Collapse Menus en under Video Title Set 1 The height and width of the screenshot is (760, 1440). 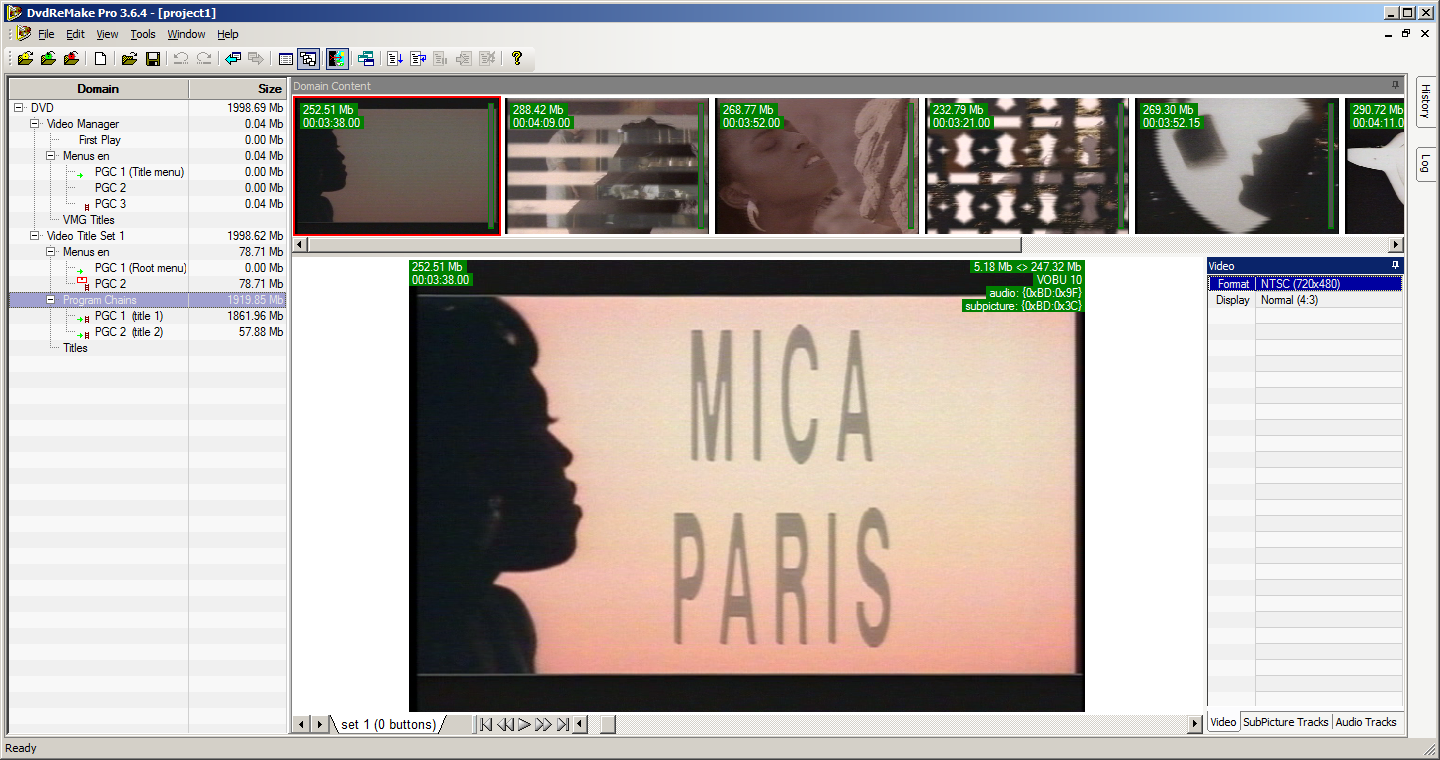click(x=51, y=252)
